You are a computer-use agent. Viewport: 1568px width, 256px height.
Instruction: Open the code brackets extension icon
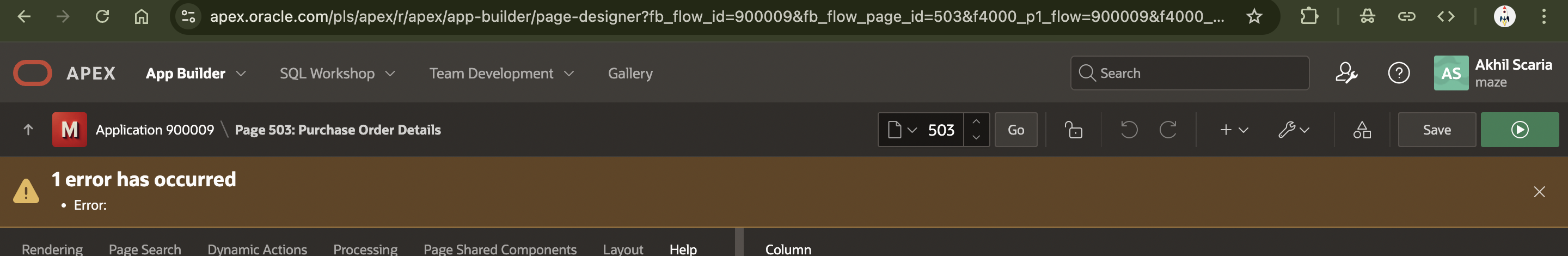pos(1446,16)
